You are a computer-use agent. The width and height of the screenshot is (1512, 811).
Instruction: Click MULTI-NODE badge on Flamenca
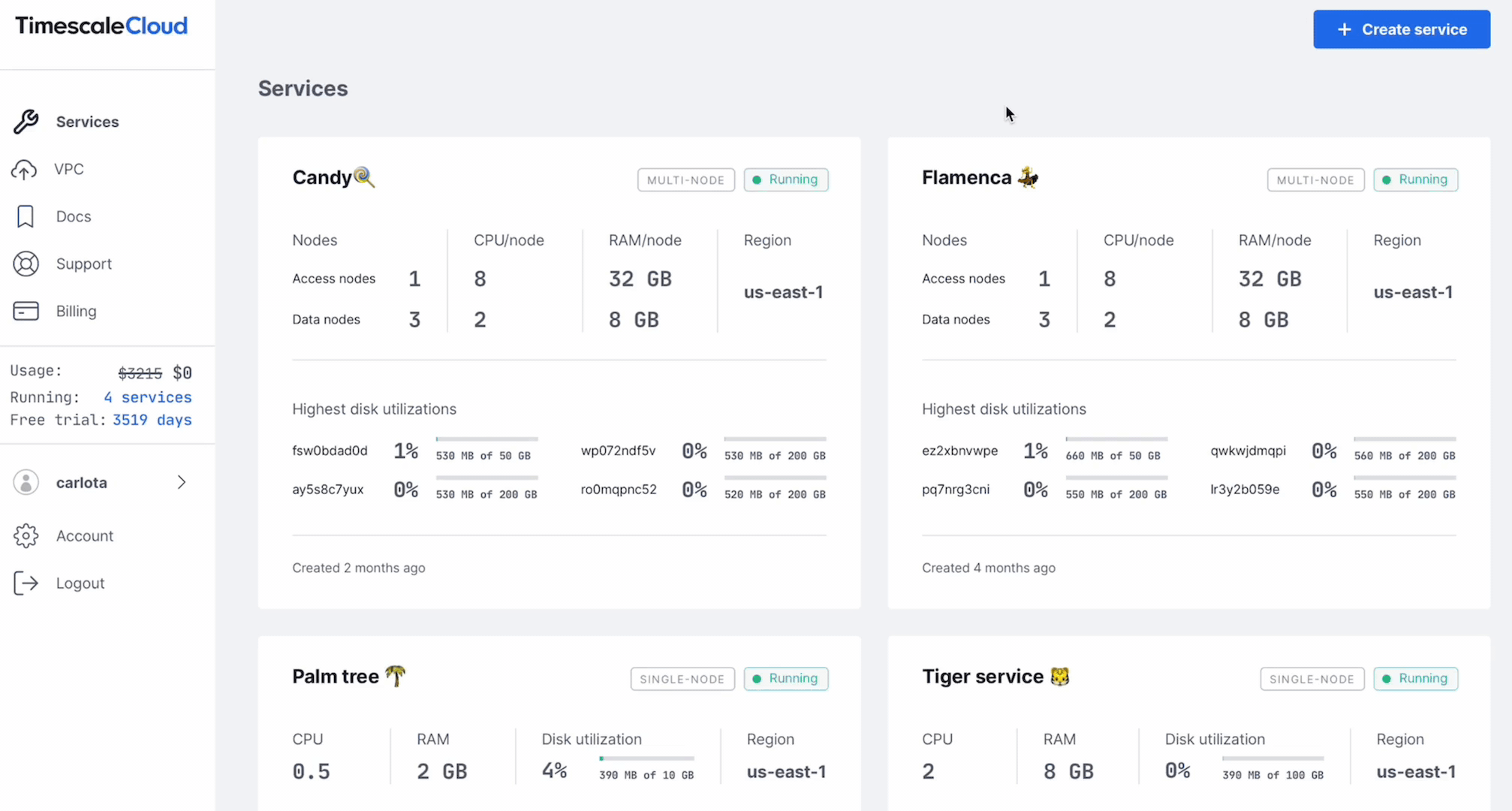[1314, 179]
